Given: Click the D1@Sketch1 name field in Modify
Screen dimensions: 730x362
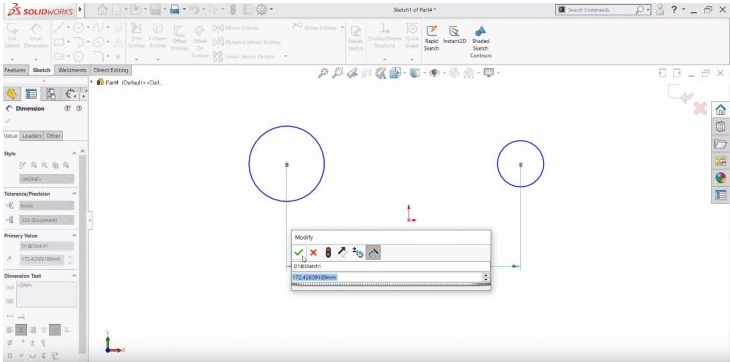Looking at the screenshot, I should tap(391, 266).
